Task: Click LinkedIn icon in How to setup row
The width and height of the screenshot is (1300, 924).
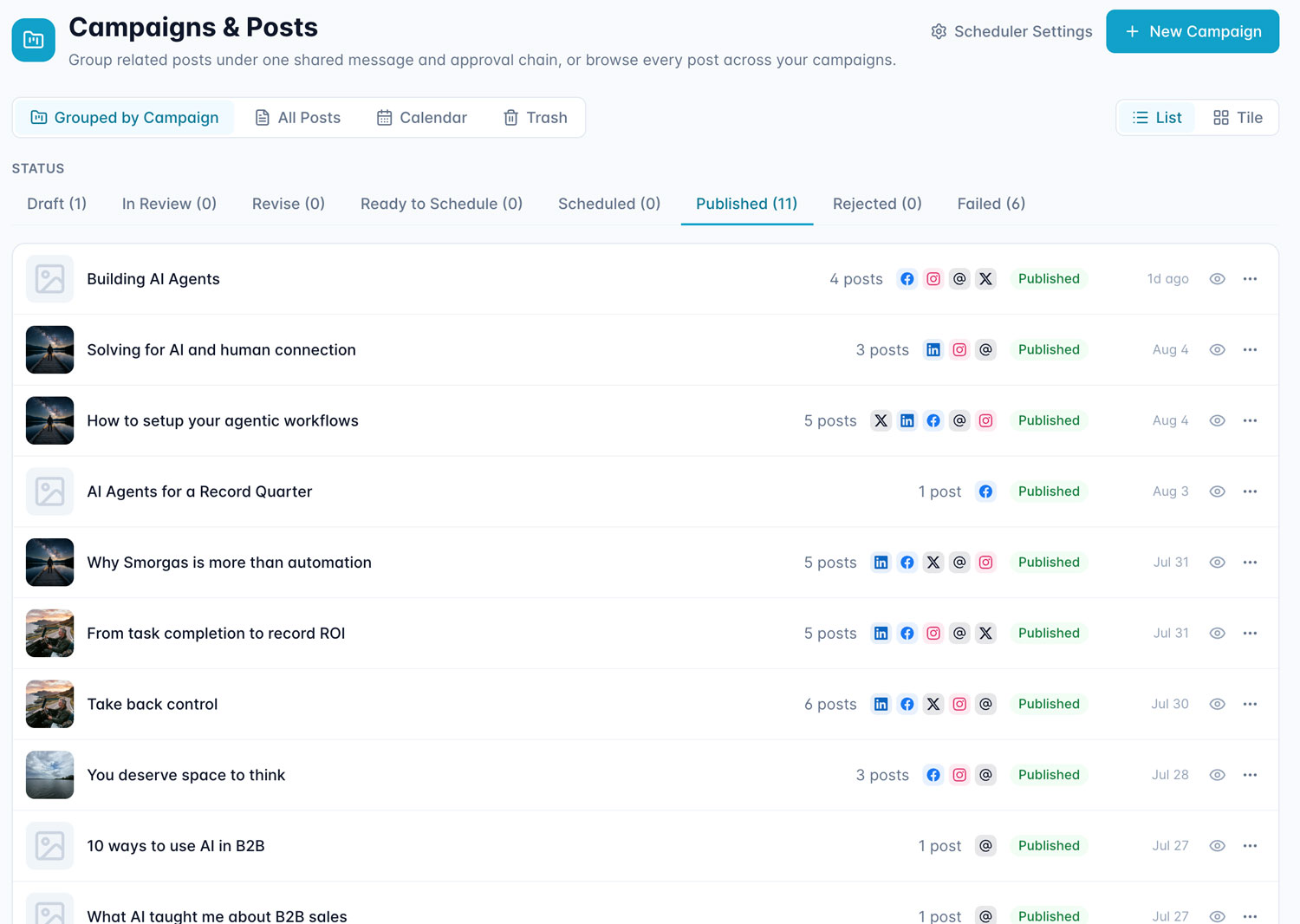Action: click(x=907, y=420)
